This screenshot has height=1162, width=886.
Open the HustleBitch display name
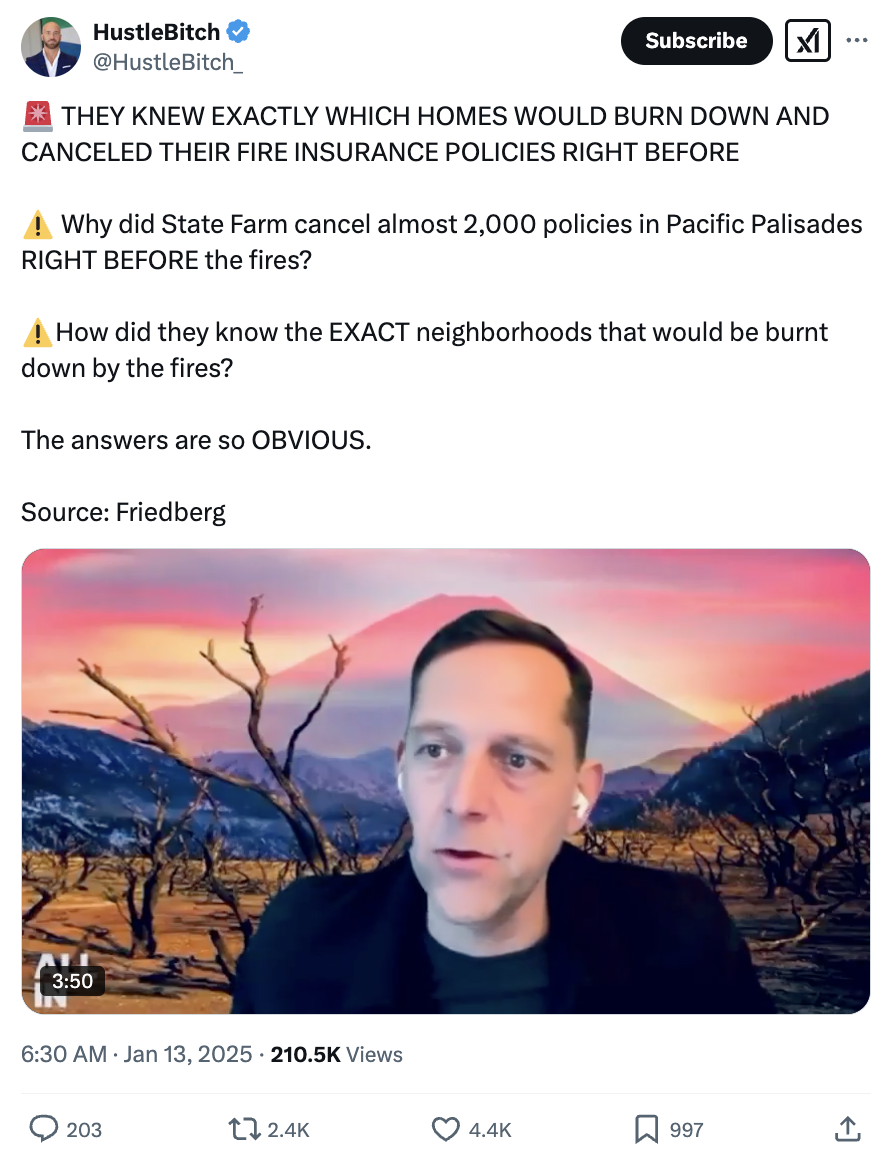tap(156, 32)
